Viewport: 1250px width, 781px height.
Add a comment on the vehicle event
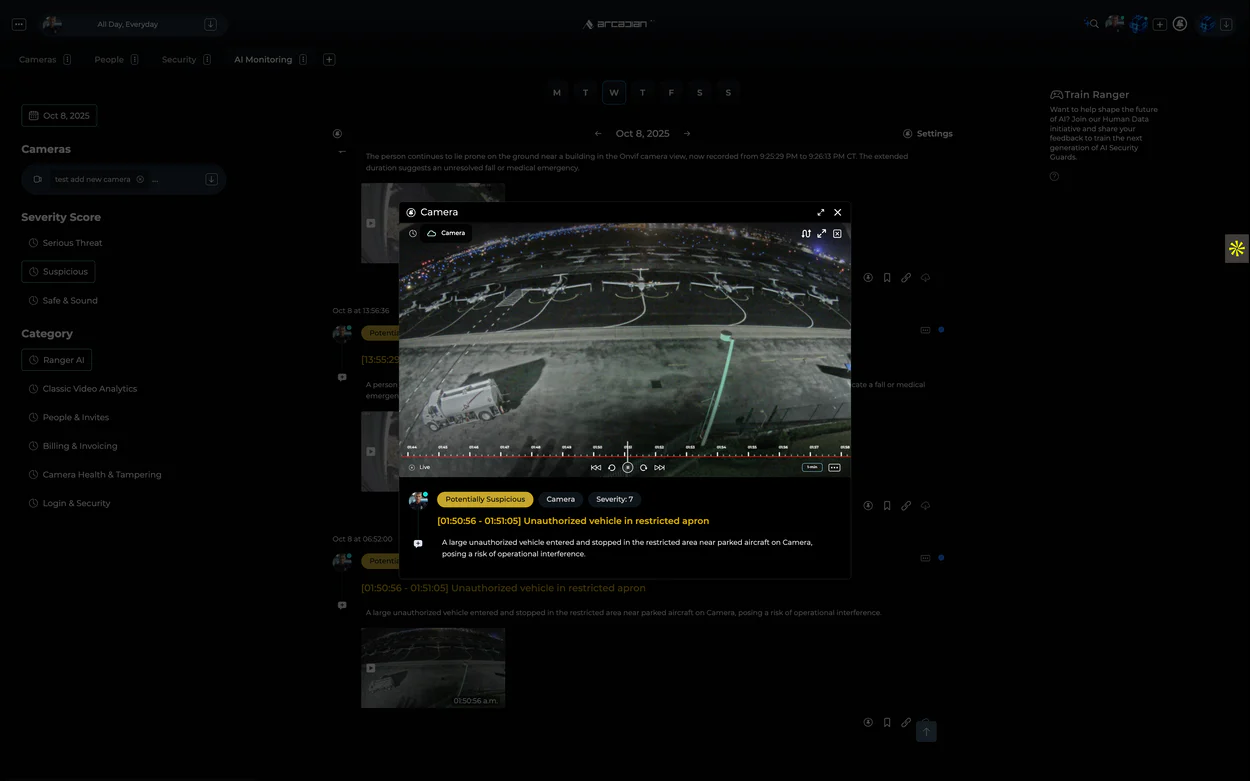418,544
